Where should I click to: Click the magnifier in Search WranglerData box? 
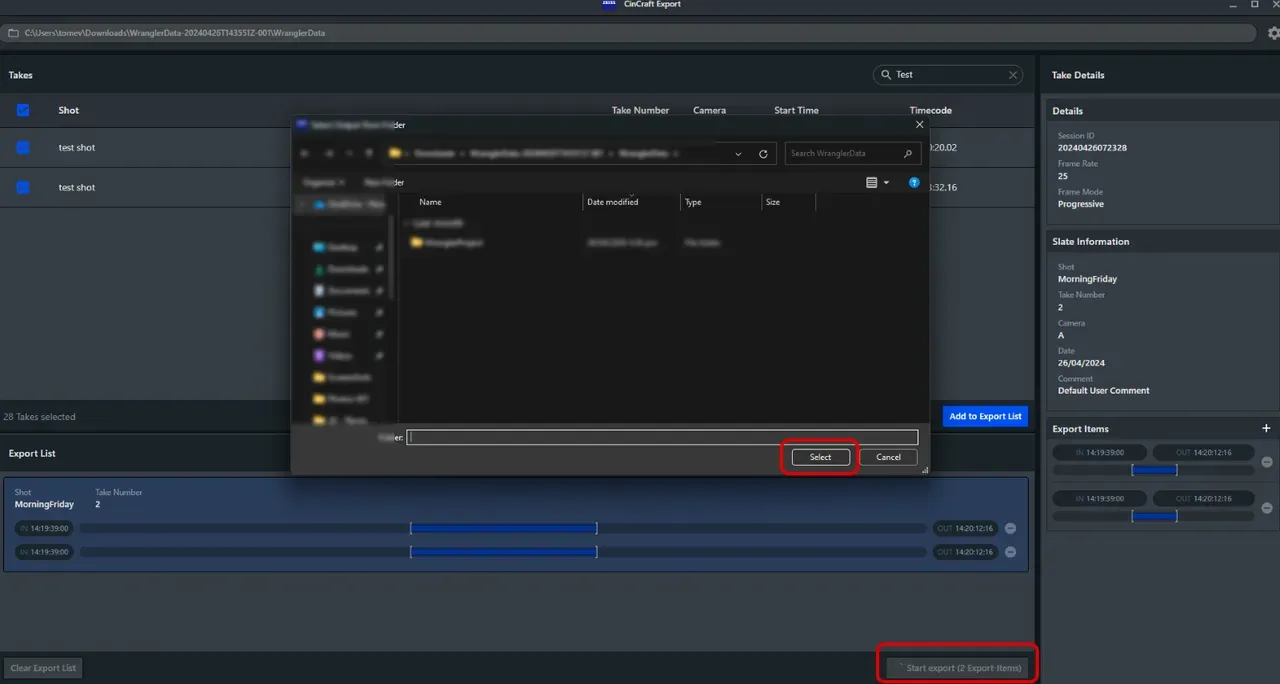907,154
